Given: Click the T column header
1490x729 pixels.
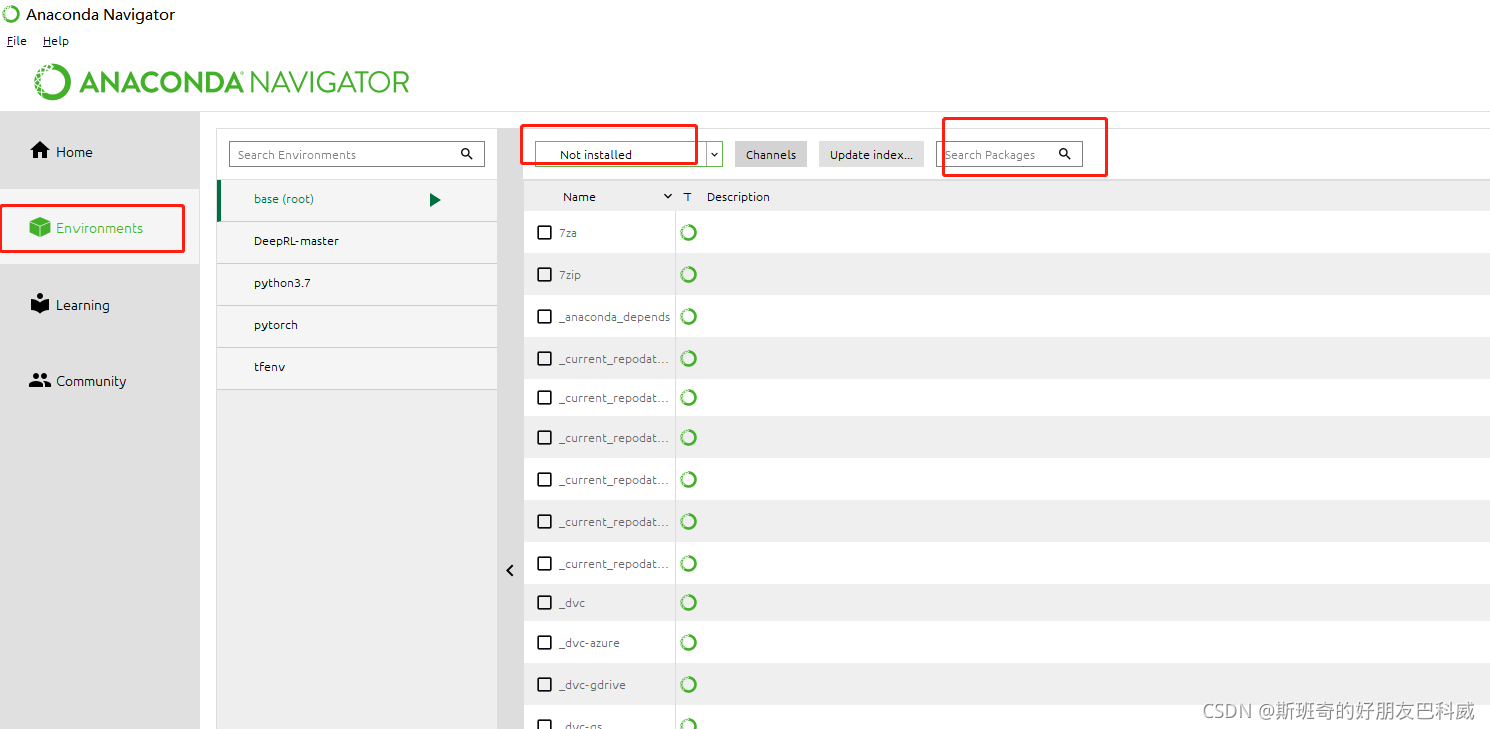Looking at the screenshot, I should pyautogui.click(x=687, y=197).
